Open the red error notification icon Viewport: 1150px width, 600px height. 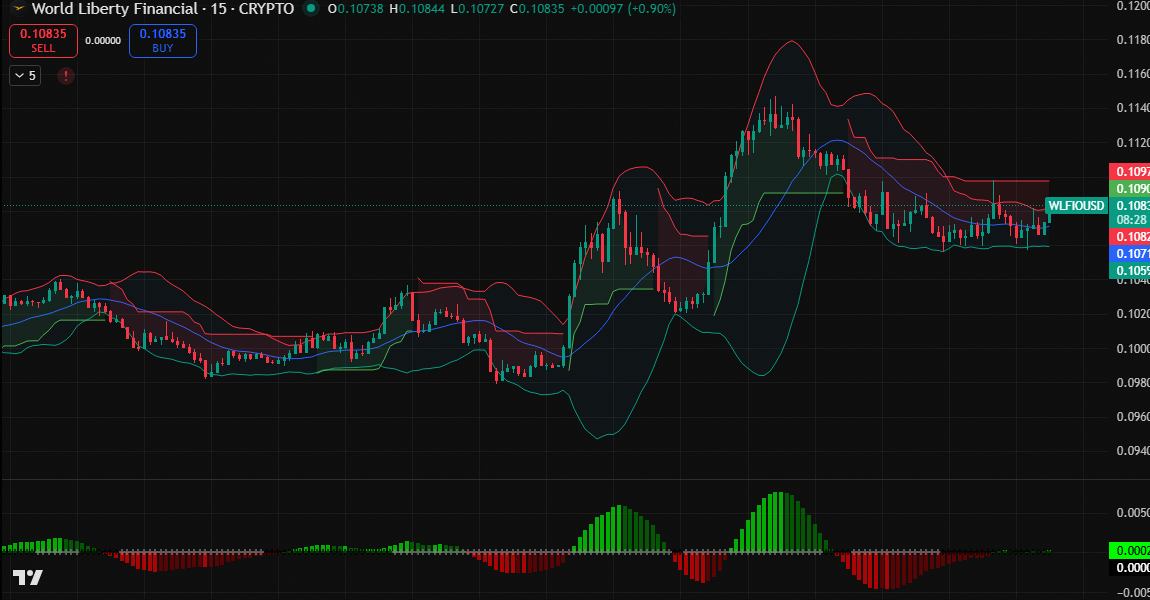pos(66,75)
